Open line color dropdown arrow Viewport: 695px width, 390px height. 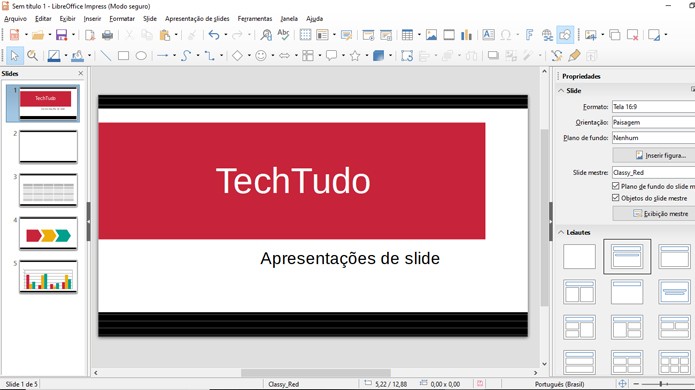point(66,55)
